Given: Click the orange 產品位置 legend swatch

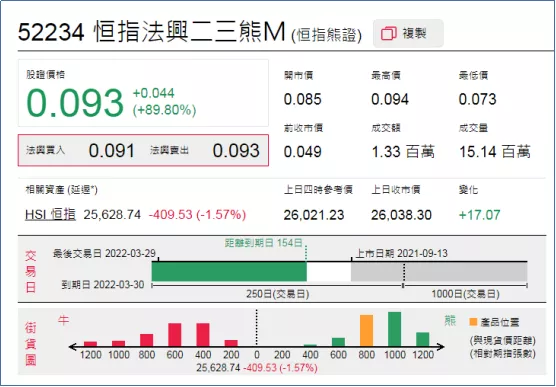Looking at the screenshot, I should pos(473,322).
